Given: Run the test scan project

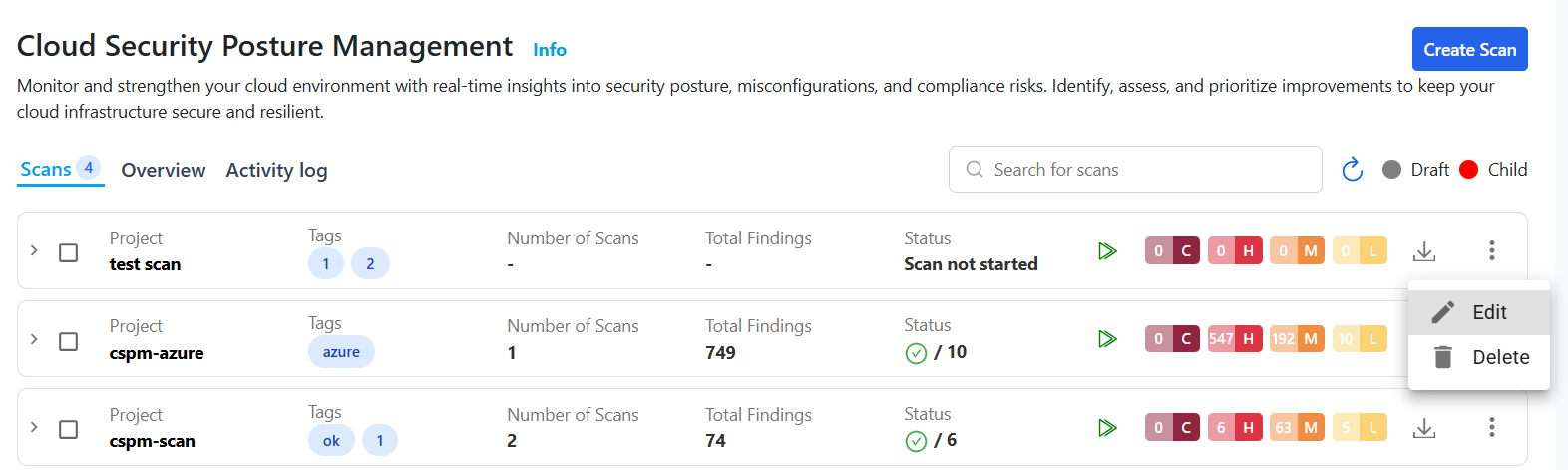Looking at the screenshot, I should [1107, 251].
